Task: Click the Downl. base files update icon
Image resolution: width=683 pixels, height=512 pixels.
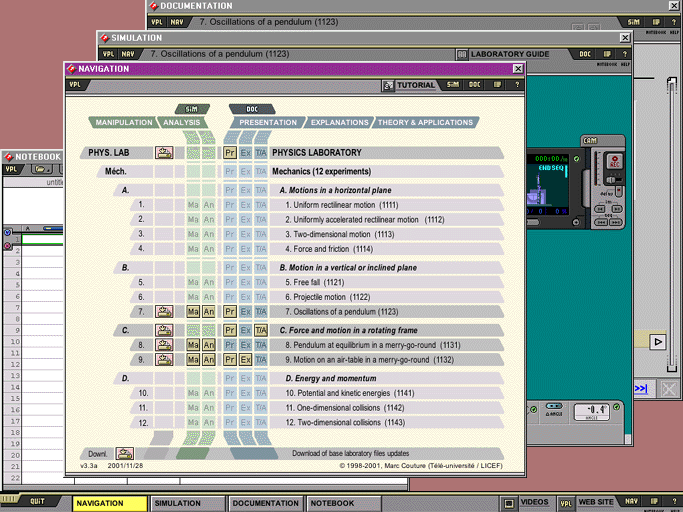Action: click(x=125, y=454)
